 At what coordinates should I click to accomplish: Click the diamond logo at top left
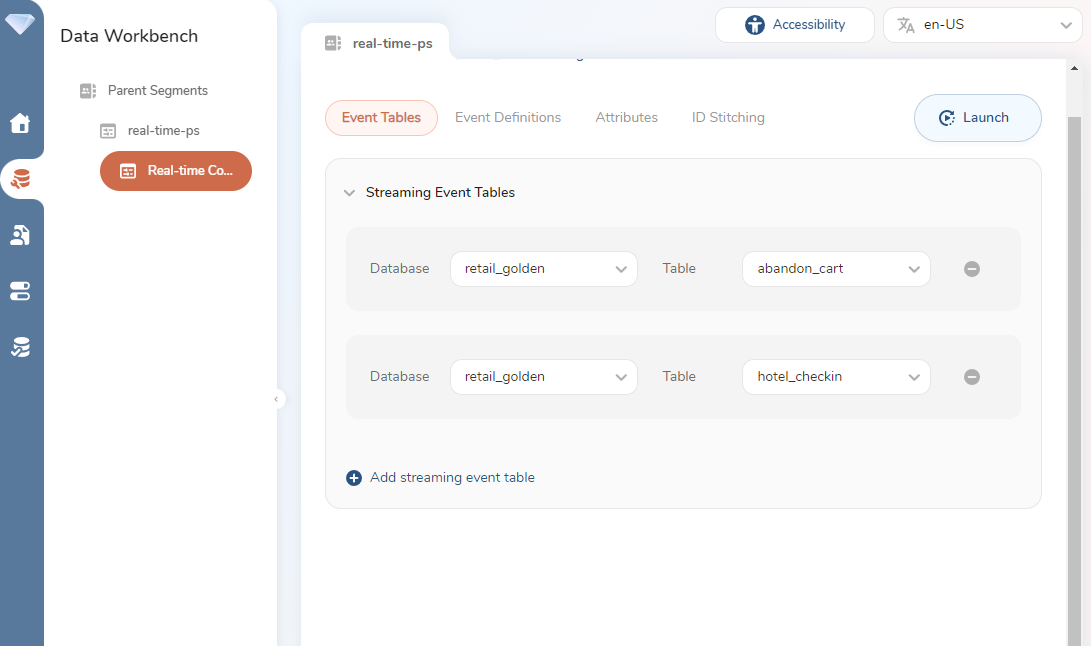pos(20,23)
